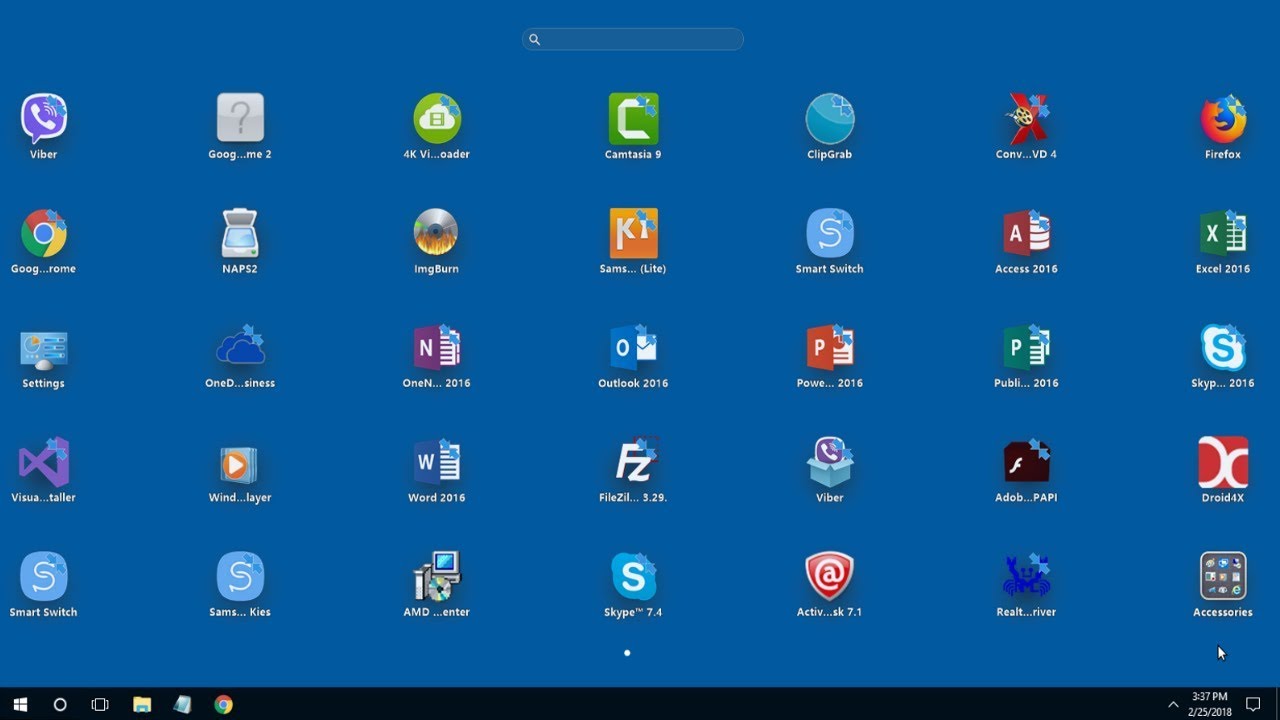Open Publisher 2016
Screen dimensions: 1280x720
1027,348
